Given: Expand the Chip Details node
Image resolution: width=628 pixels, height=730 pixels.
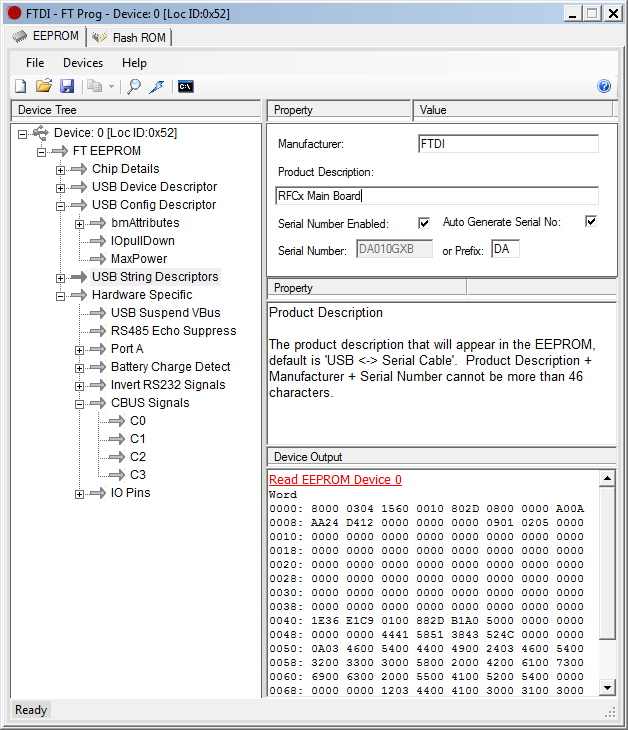Looking at the screenshot, I should tap(61, 170).
